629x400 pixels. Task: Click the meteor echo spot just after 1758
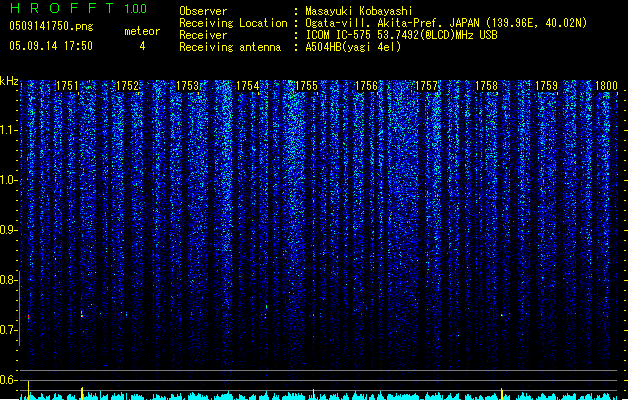click(x=502, y=315)
